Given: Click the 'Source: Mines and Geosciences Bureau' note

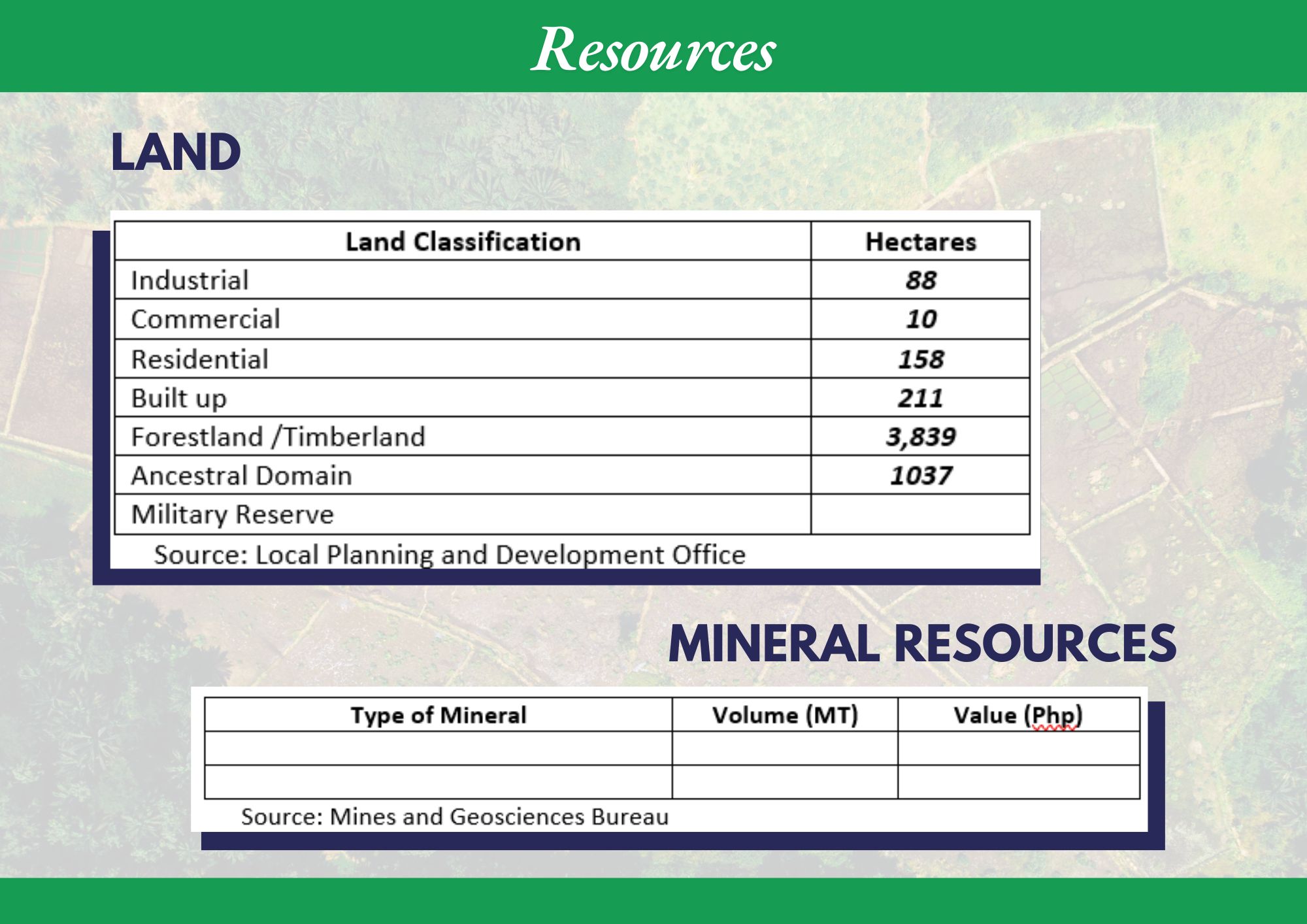Looking at the screenshot, I should point(455,817).
